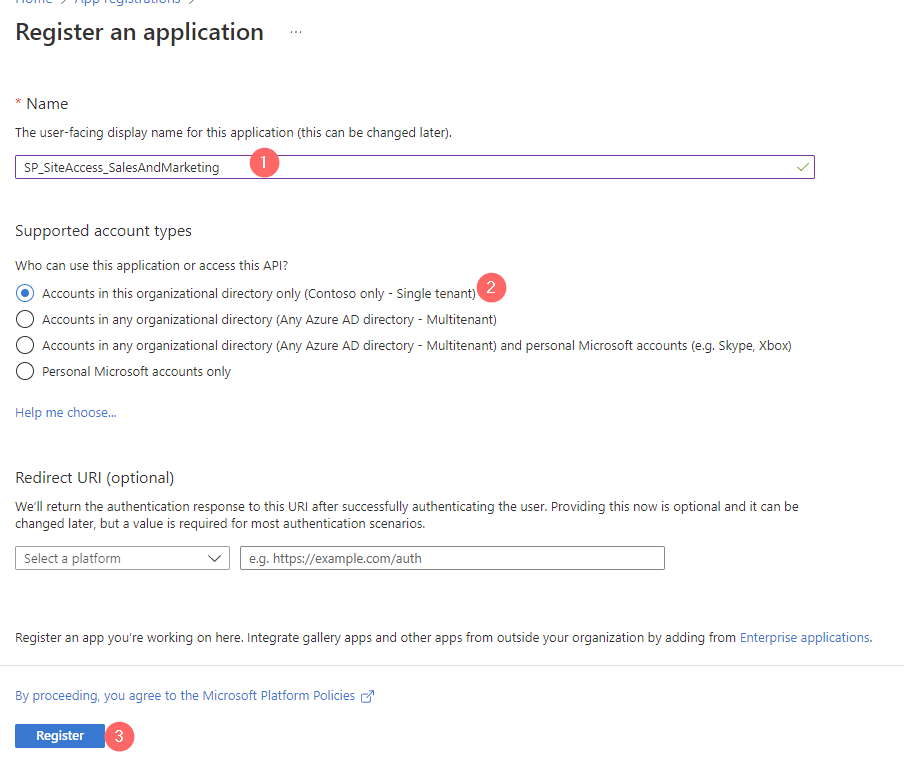Select Personal Microsoft accounts only

[26, 371]
